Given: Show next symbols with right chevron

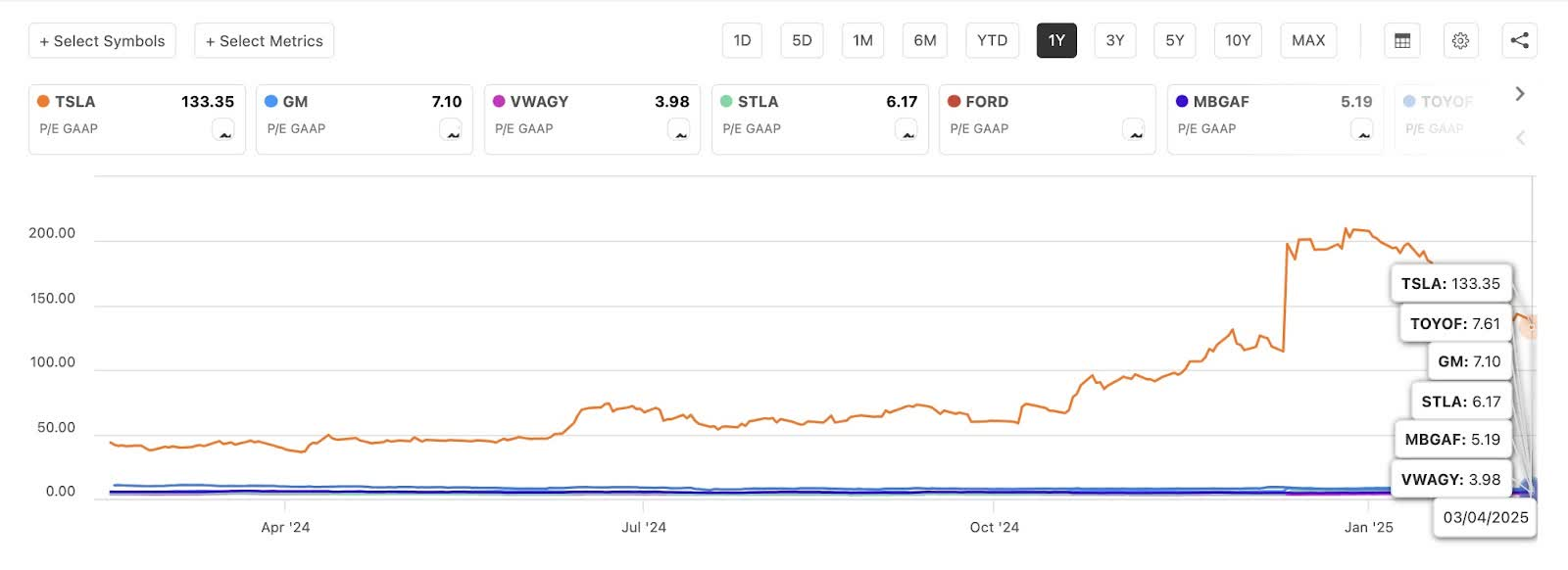Looking at the screenshot, I should tap(1520, 94).
